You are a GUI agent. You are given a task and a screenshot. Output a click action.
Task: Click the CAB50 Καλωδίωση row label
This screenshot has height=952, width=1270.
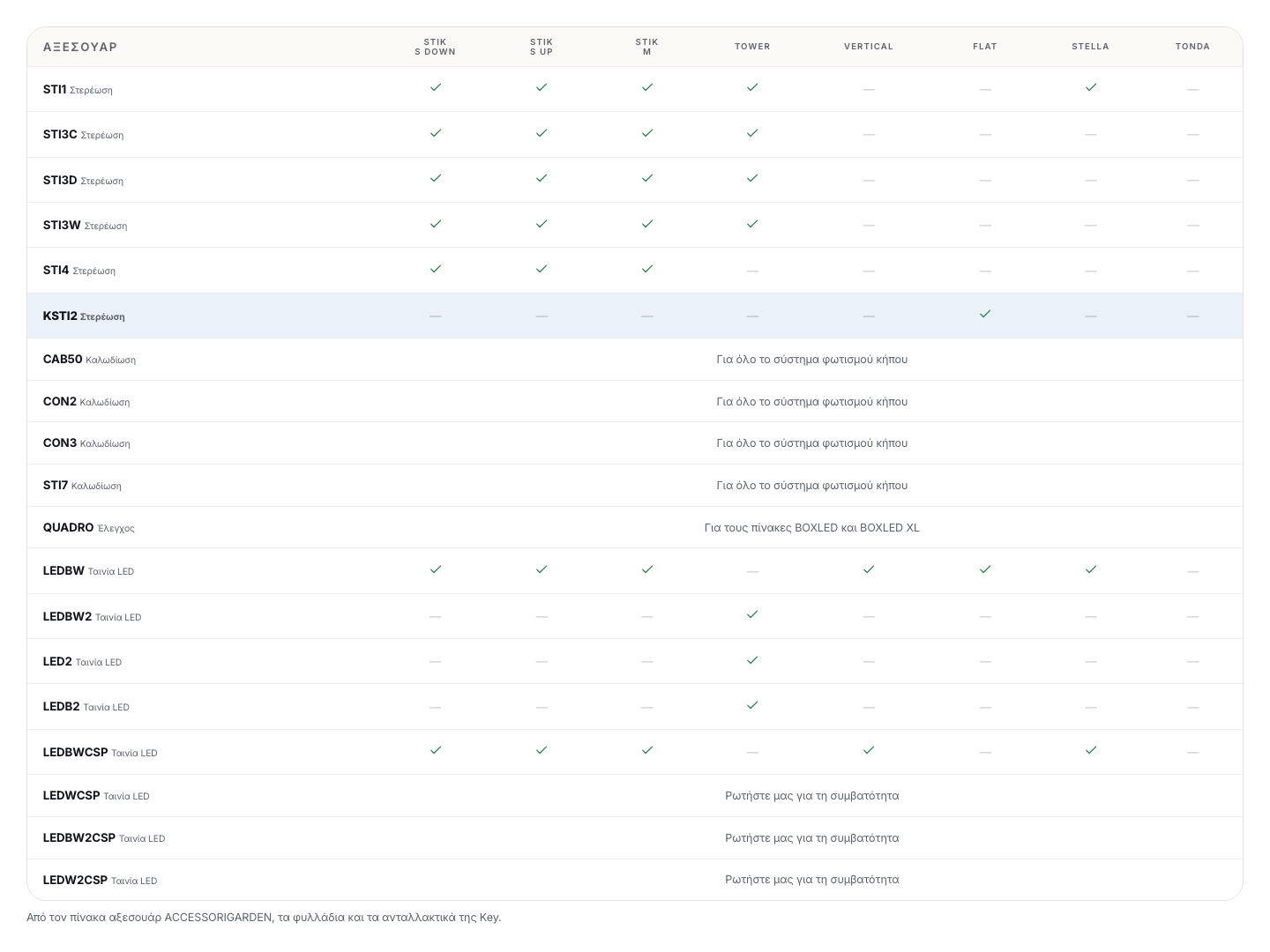(89, 360)
